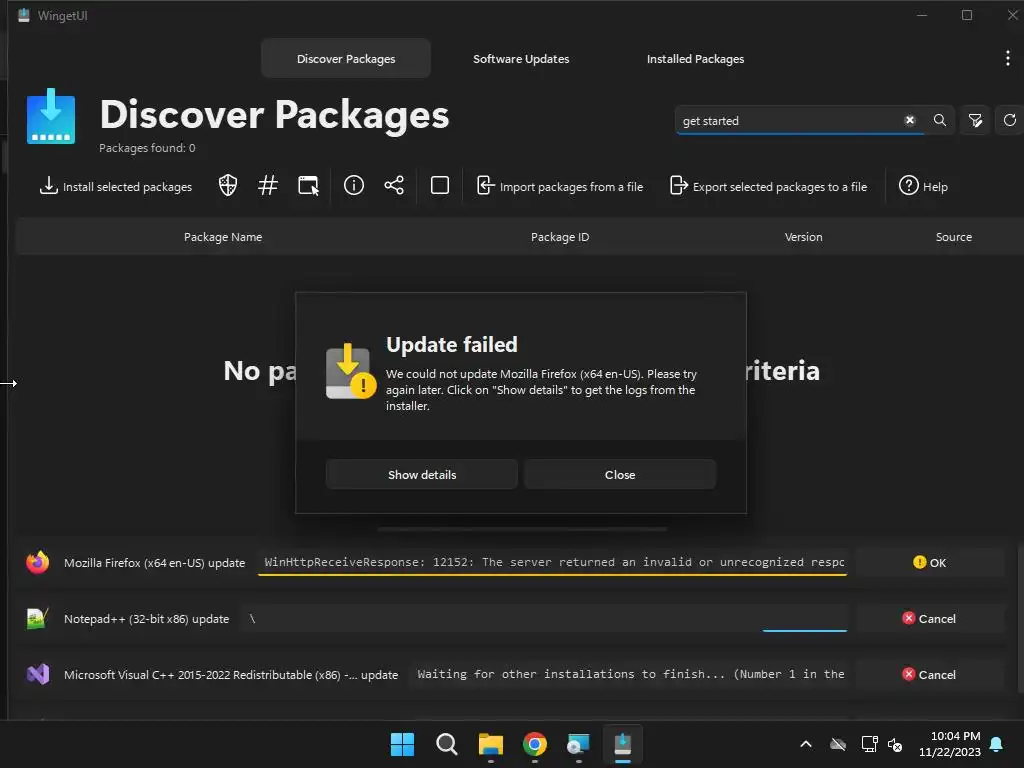Click the 'get started' search field
Image resolution: width=1024 pixels, height=768 pixels.
click(x=789, y=120)
